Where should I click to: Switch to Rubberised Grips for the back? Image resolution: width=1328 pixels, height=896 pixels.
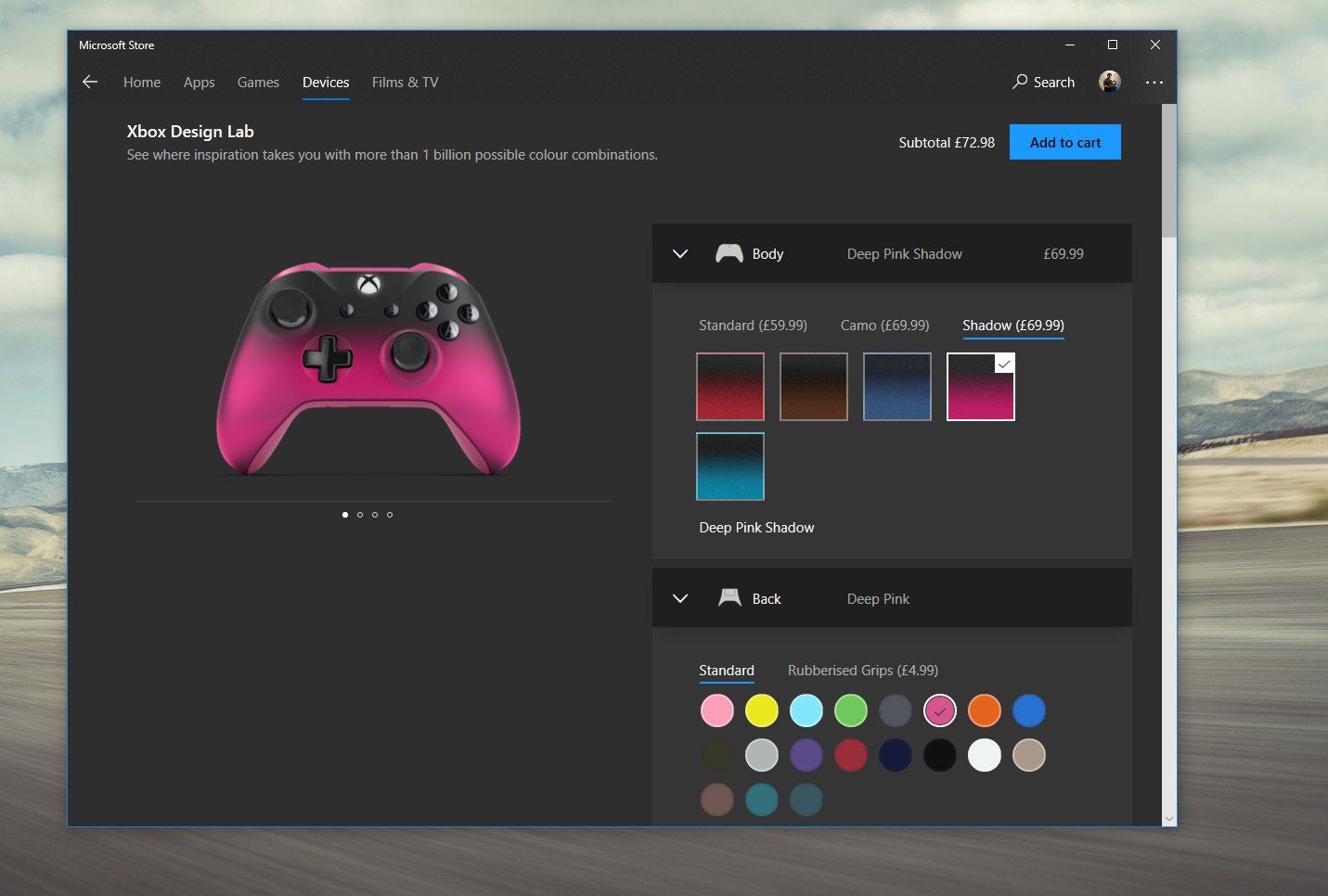[x=862, y=670]
